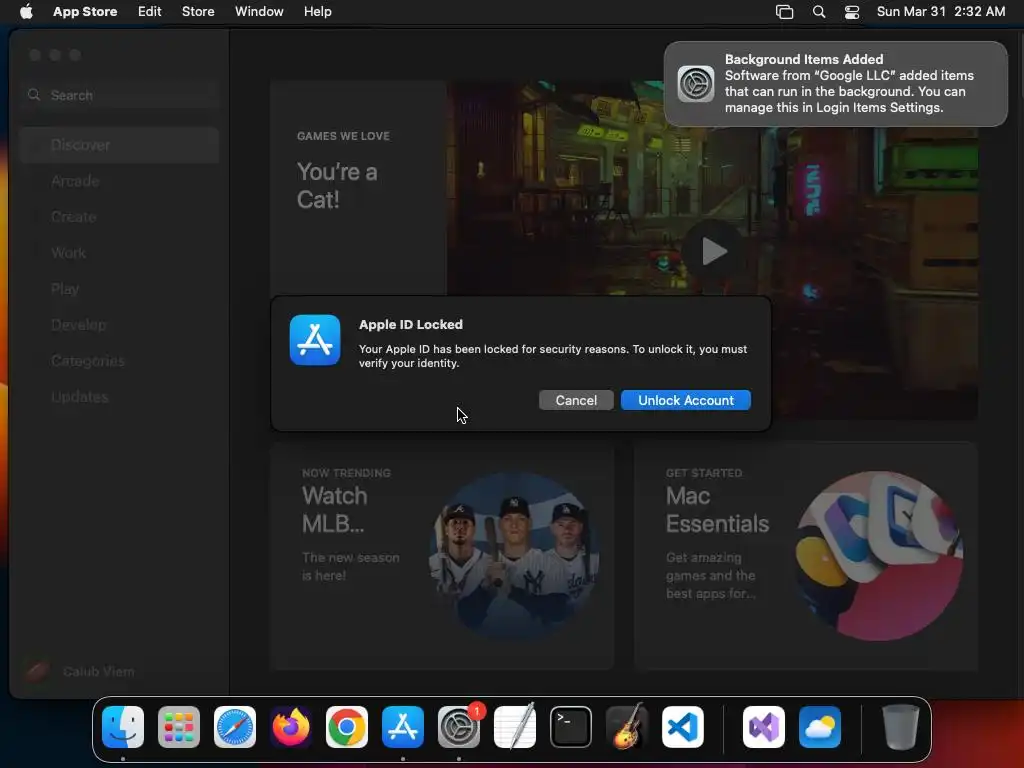This screenshot has height=768, width=1024.
Task: Launch GarageBand from the Dock
Action: coord(627,727)
